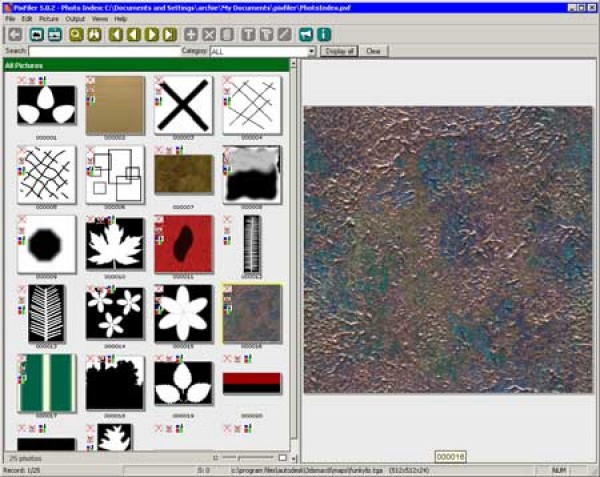Click the grey X delete toolbar icon
The height and width of the screenshot is (477, 600).
pos(209,35)
